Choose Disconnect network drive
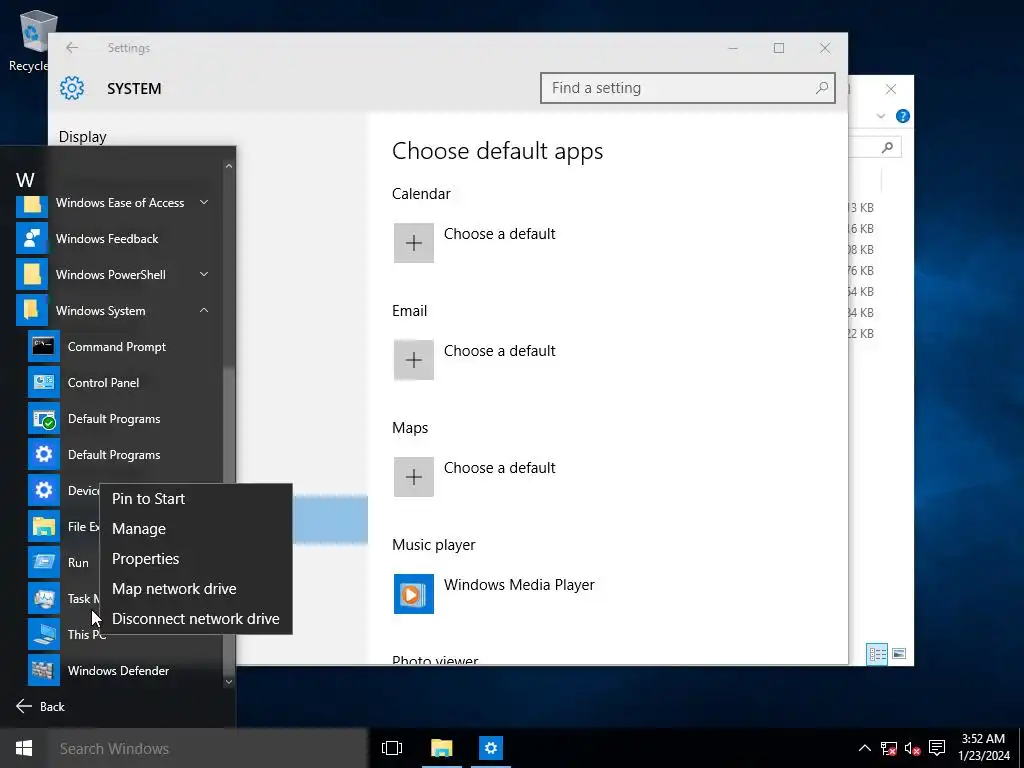The image size is (1024, 768). click(195, 618)
